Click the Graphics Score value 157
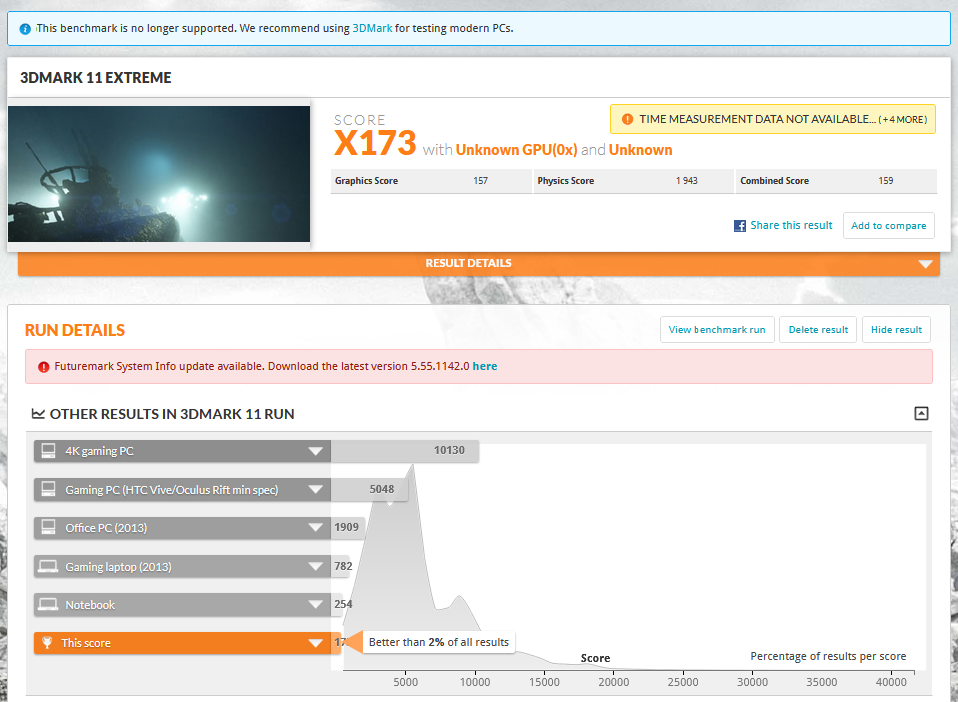Viewport: 958px width, 702px height. [x=480, y=181]
